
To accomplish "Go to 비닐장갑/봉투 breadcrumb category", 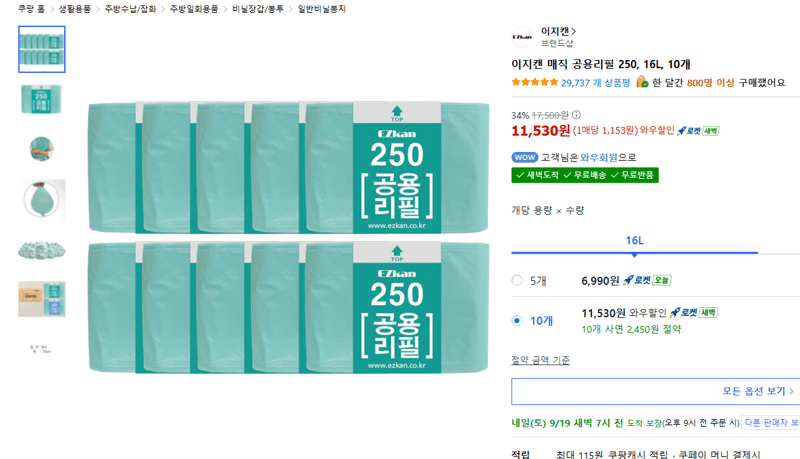I will [x=258, y=9].
